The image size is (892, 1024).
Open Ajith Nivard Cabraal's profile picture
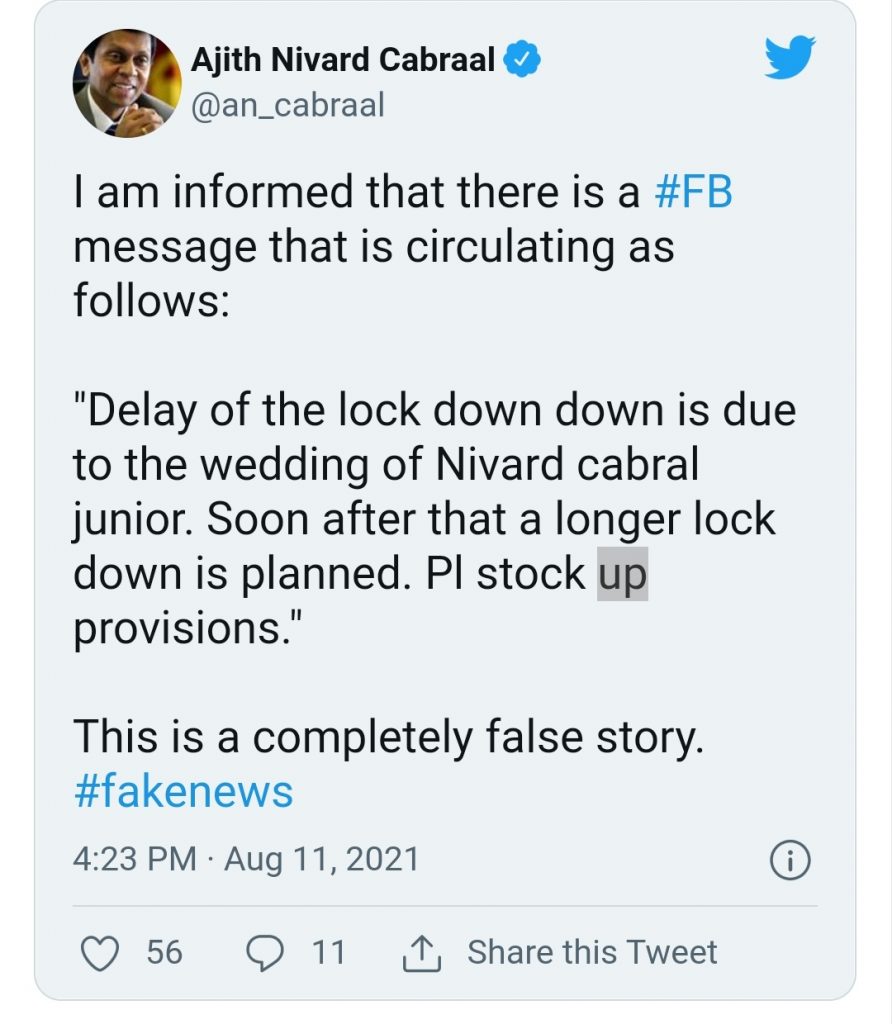pos(127,83)
